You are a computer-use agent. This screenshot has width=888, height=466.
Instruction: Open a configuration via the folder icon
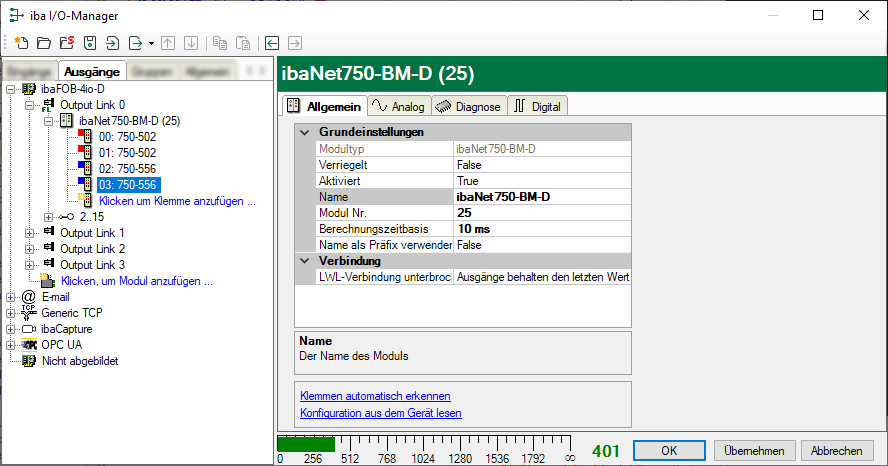click(x=43, y=43)
